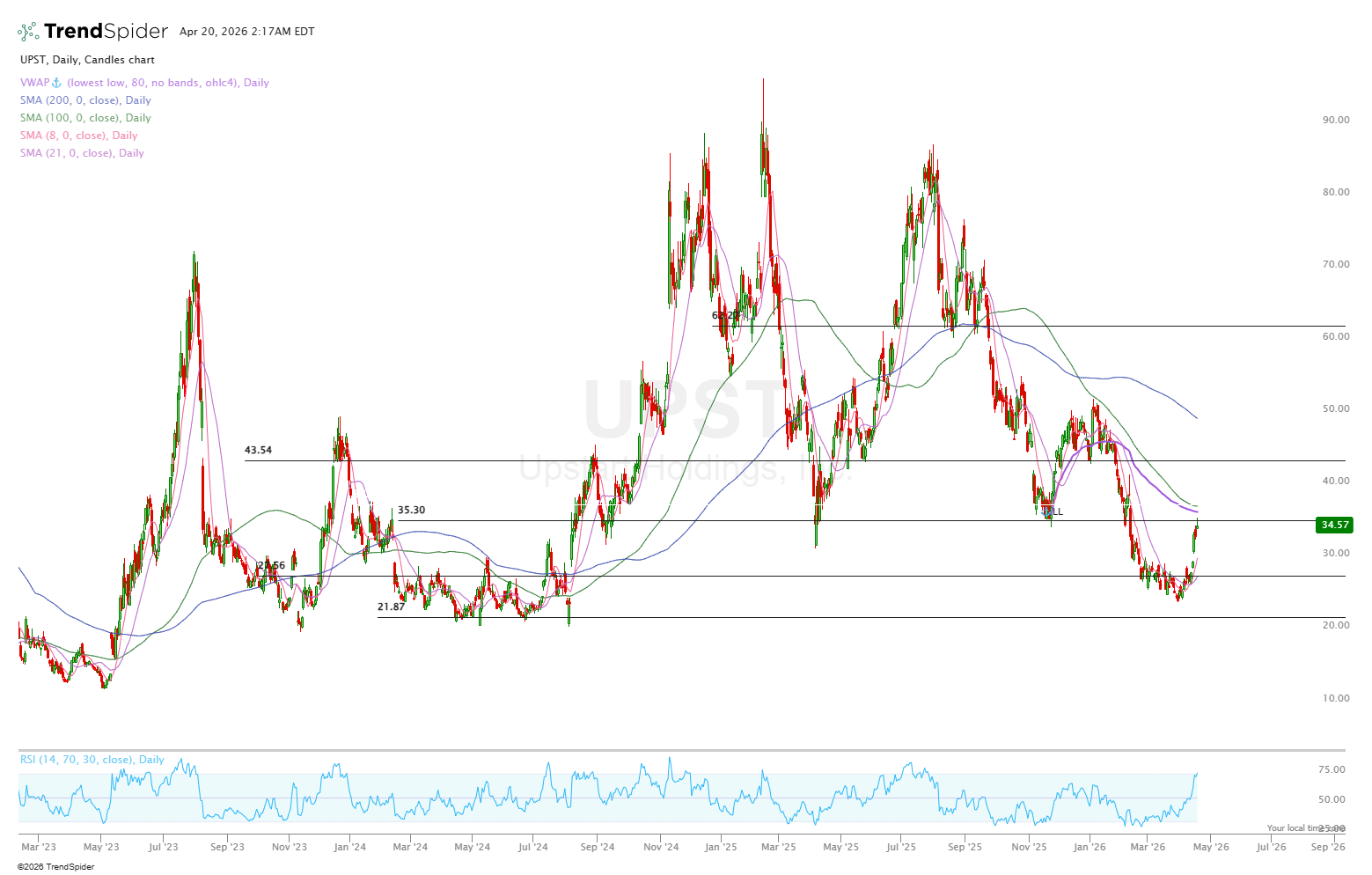Click the 10.00 price axis label
Screen dimensions: 1372x875
[1336, 698]
